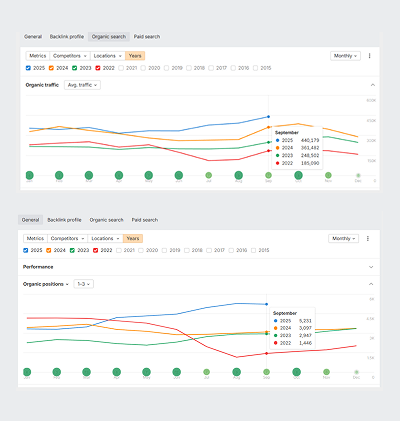Uncheck the 2025 year in the bottom panel

tap(26, 250)
